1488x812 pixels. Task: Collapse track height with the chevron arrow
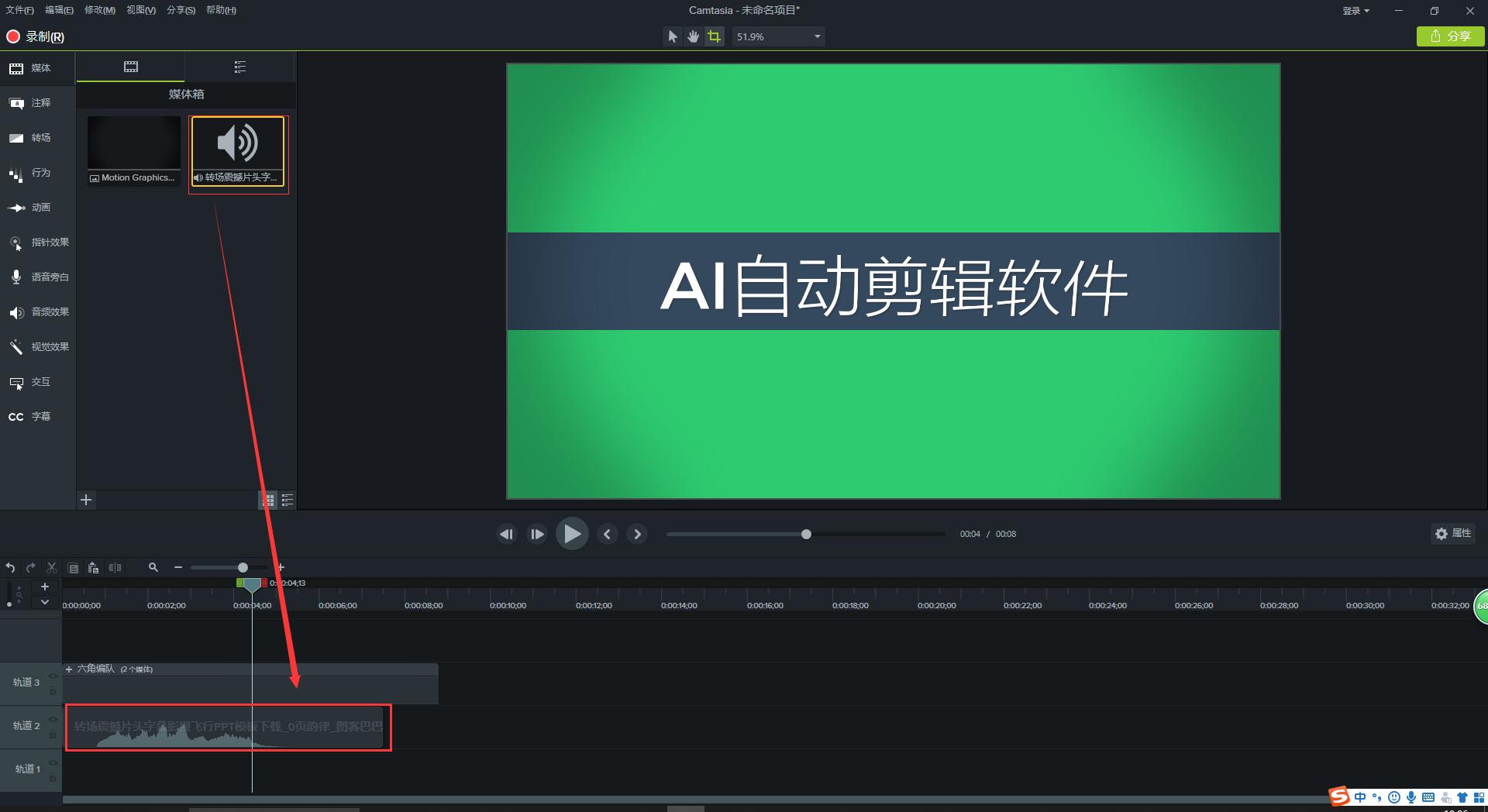[x=44, y=602]
